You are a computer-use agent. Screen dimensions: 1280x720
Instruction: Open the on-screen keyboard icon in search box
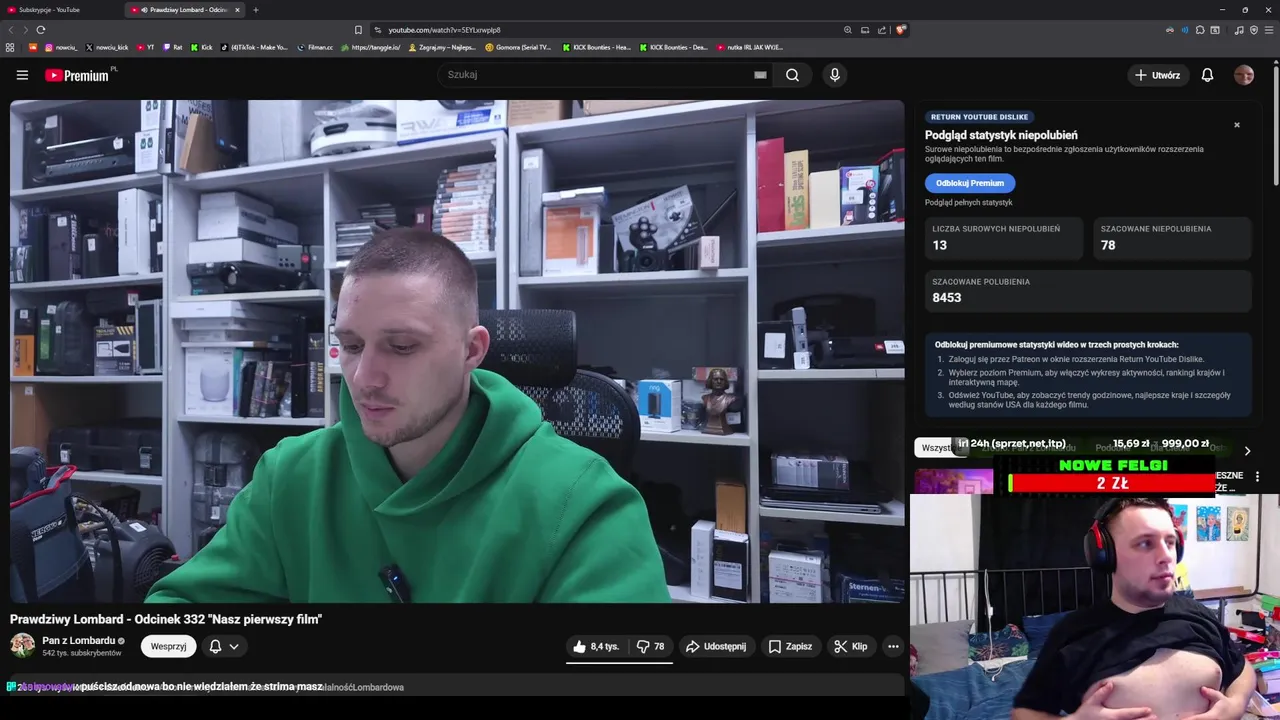pyautogui.click(x=760, y=75)
